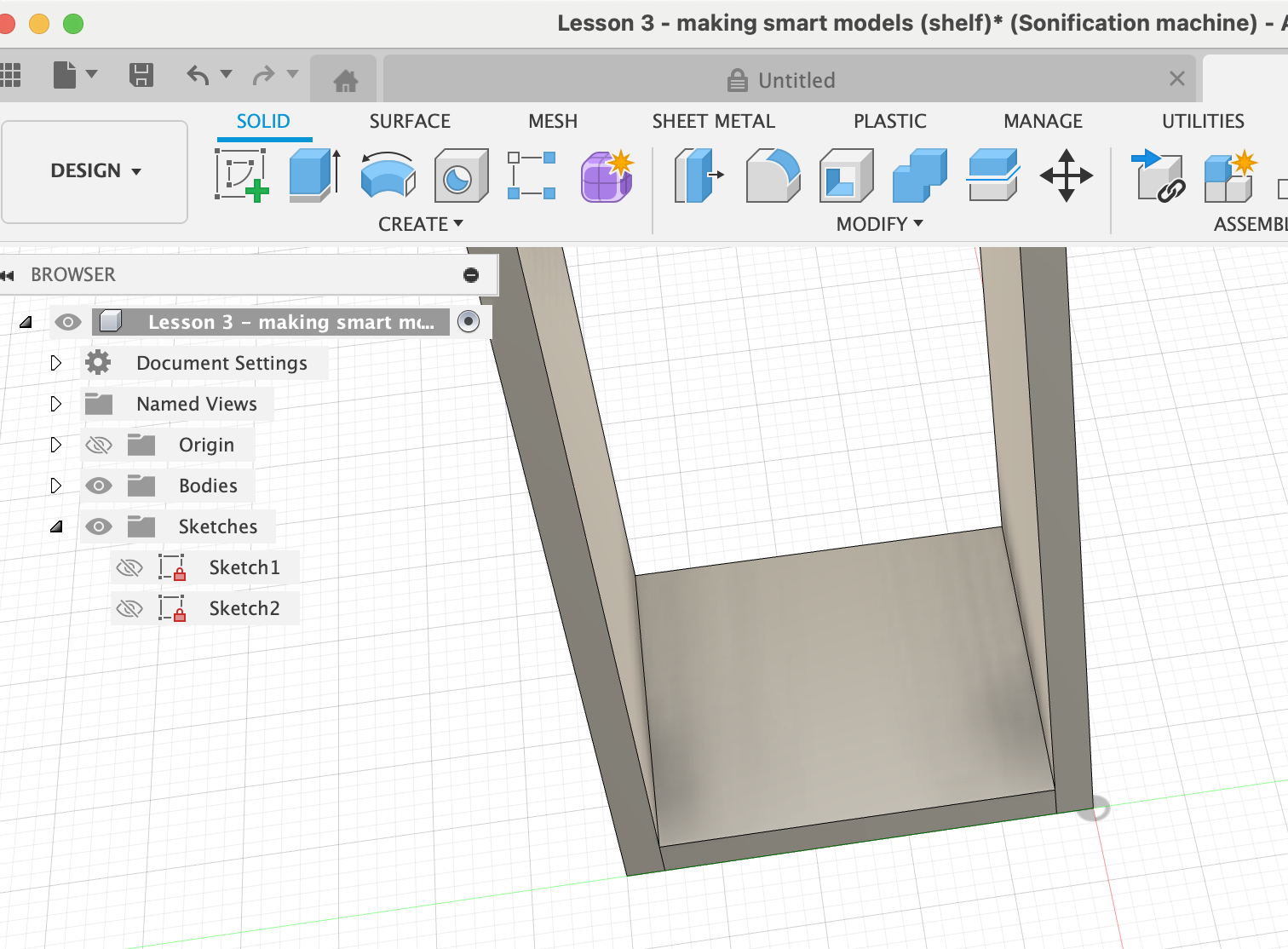
Task: Hide the Bodies folder visibility
Action: 99,486
